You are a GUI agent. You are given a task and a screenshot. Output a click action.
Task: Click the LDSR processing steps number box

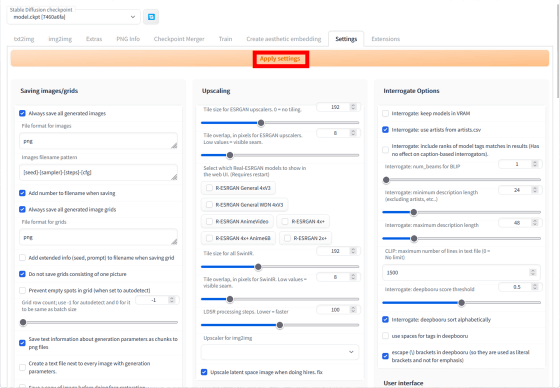338,310
